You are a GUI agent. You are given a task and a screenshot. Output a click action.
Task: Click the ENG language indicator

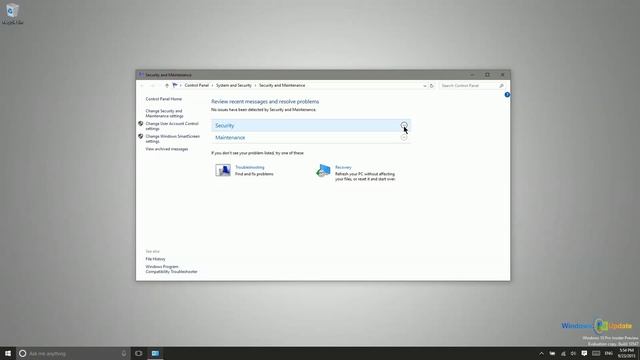coord(609,353)
